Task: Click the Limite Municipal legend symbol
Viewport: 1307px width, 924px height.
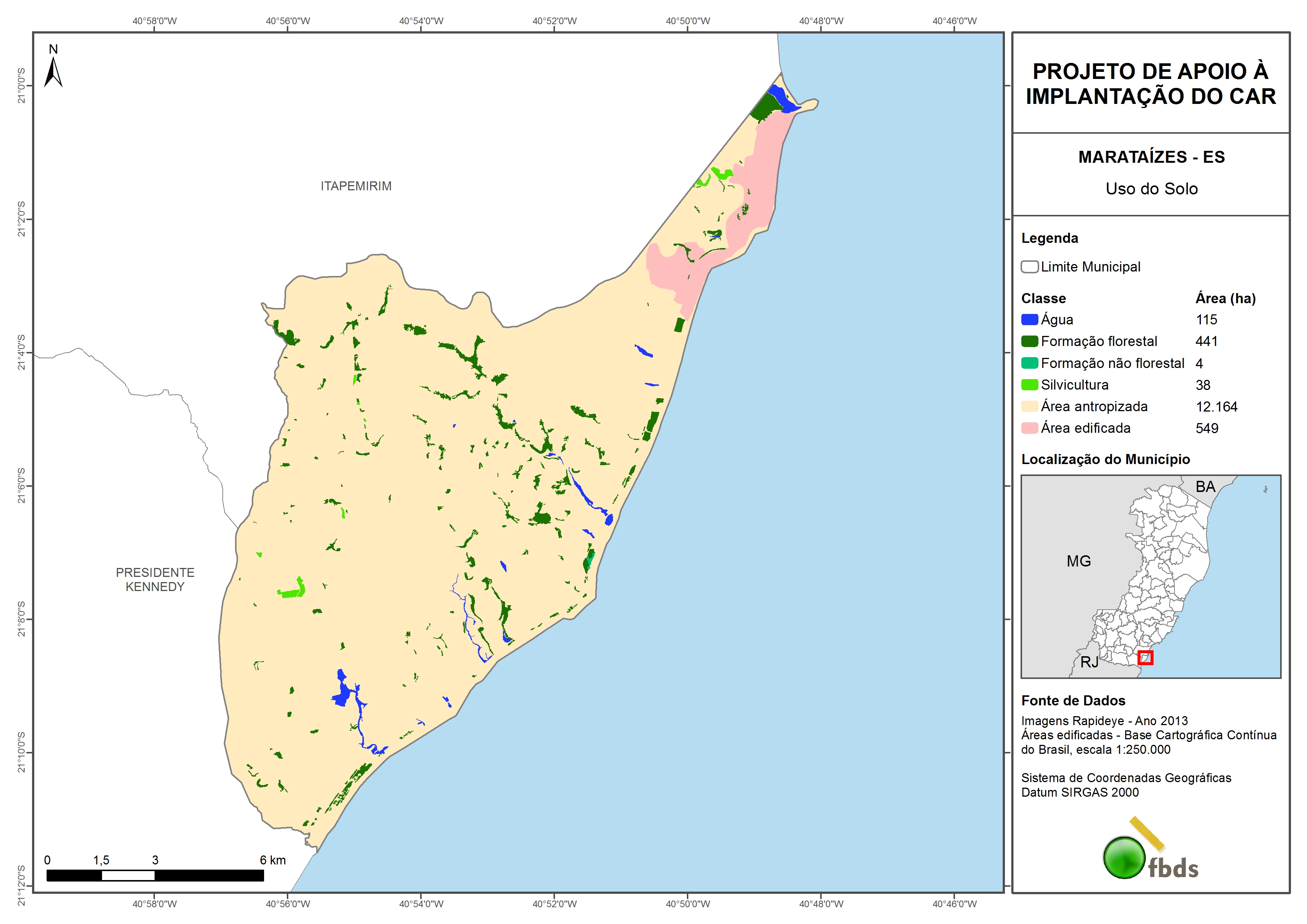Action: 1029,267
